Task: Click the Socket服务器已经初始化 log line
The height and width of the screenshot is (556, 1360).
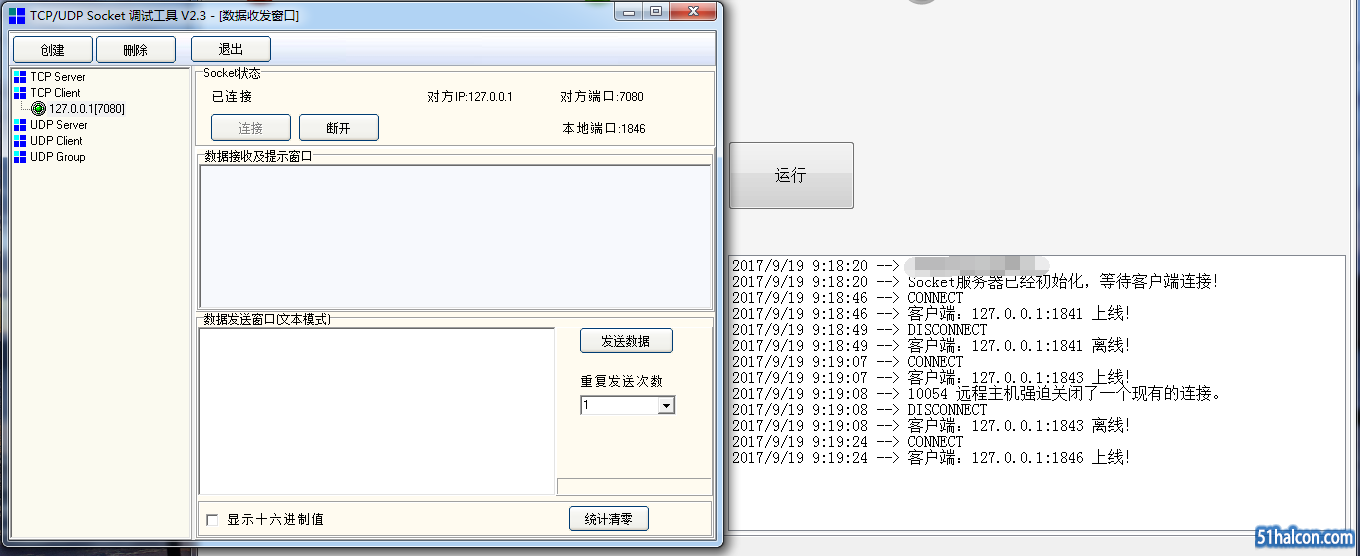Action: [975, 282]
